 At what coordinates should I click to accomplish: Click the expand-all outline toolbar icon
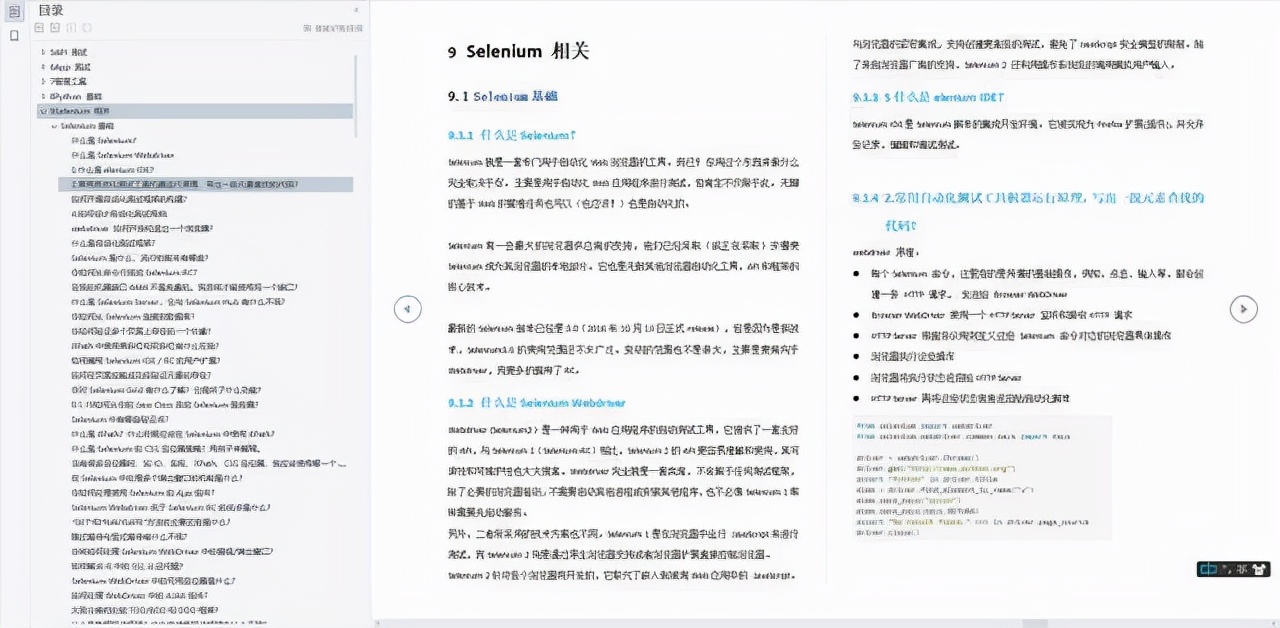coord(40,28)
